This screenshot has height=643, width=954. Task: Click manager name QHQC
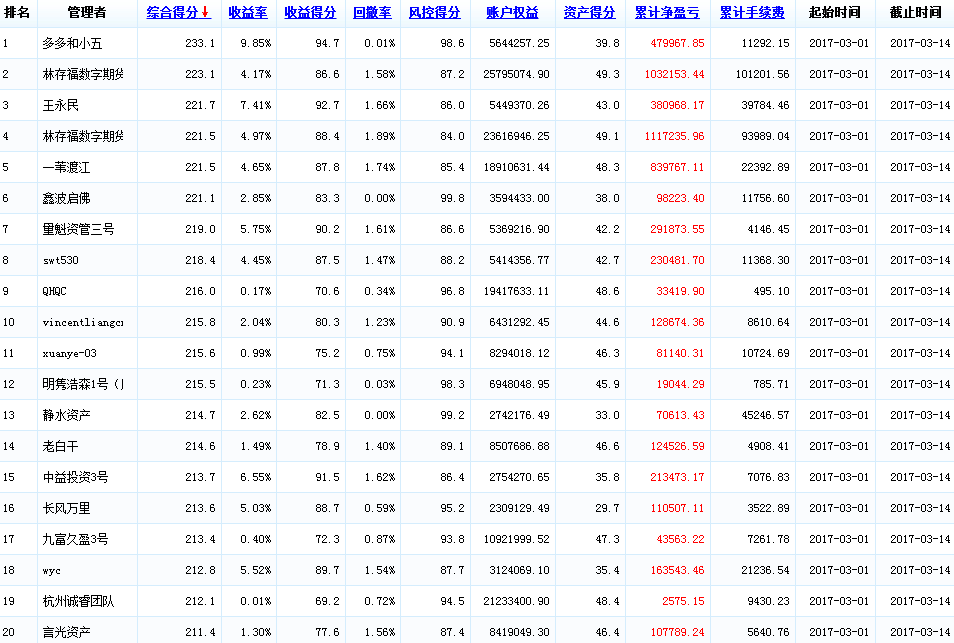coord(54,291)
